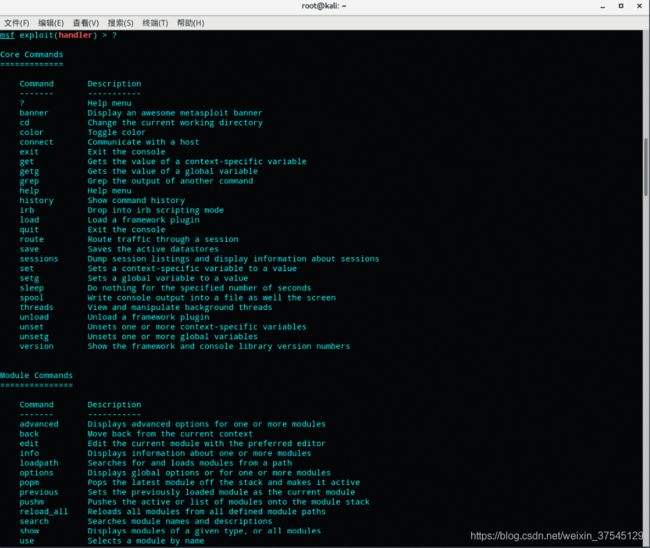Screen dimensions: 650x548
Task: Click the 'popm' module command
Action: [29, 483]
